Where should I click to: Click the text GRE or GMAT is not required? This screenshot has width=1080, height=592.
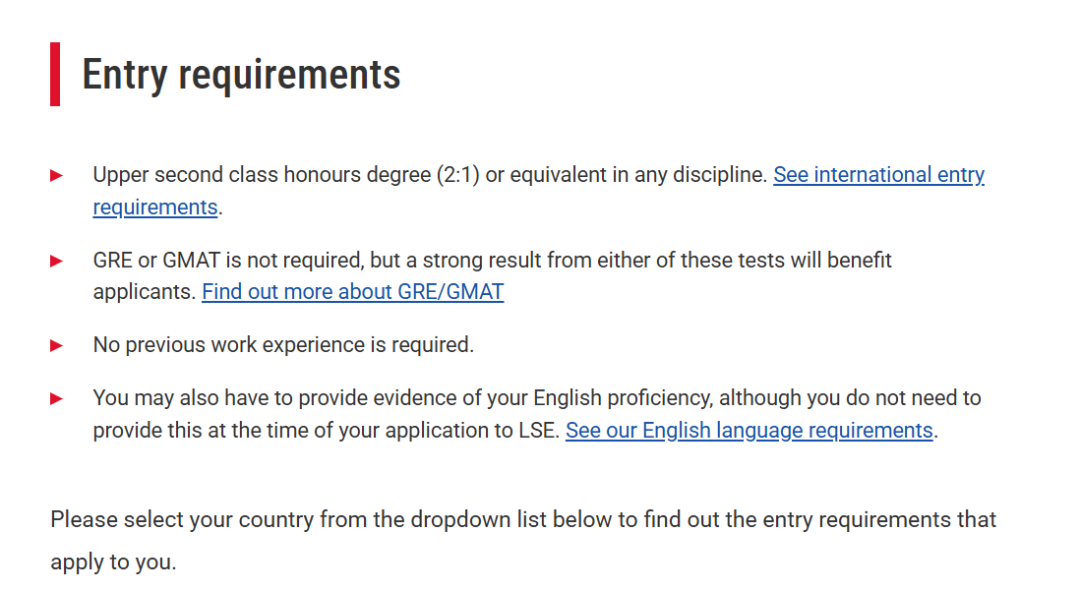pos(229,261)
